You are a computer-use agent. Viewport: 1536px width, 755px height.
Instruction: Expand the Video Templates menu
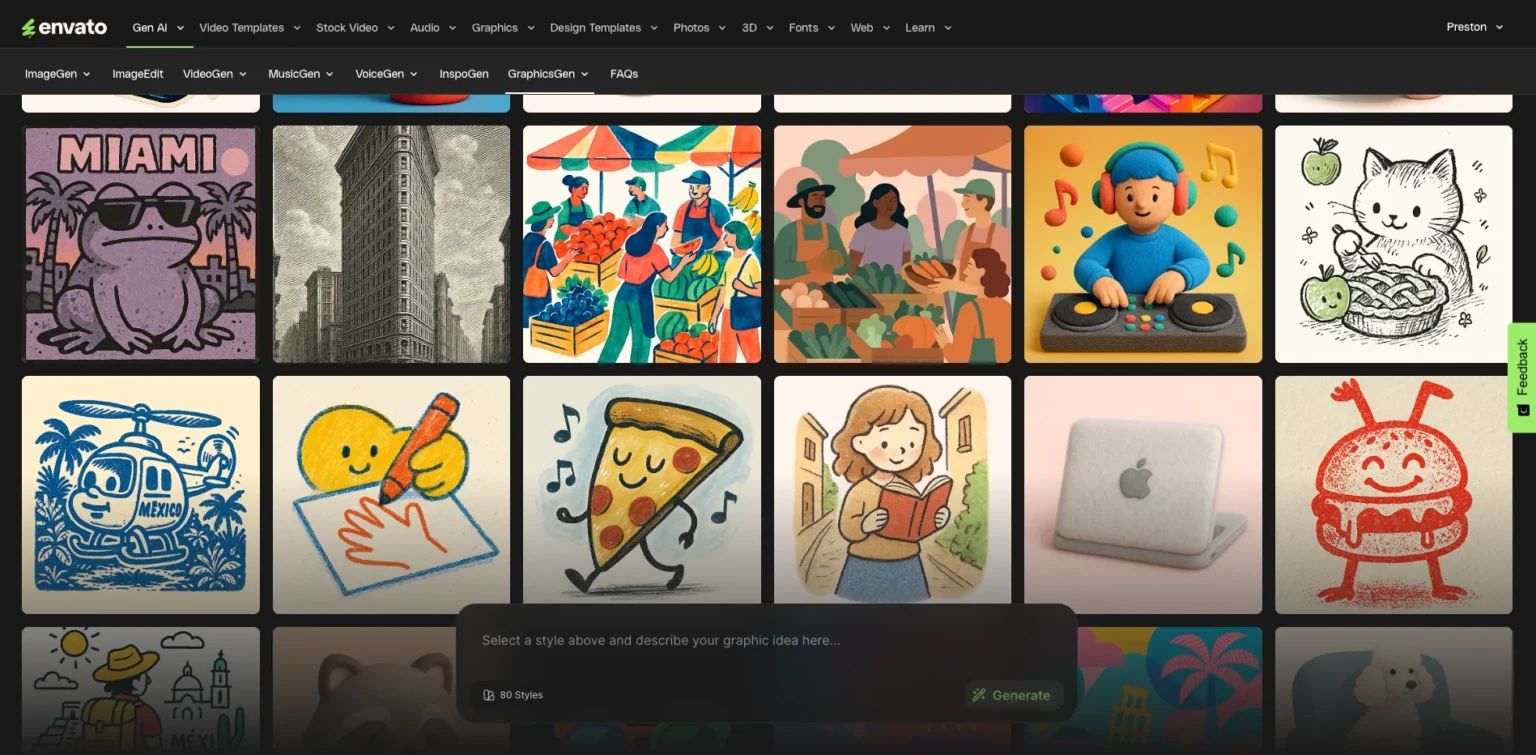click(x=250, y=28)
